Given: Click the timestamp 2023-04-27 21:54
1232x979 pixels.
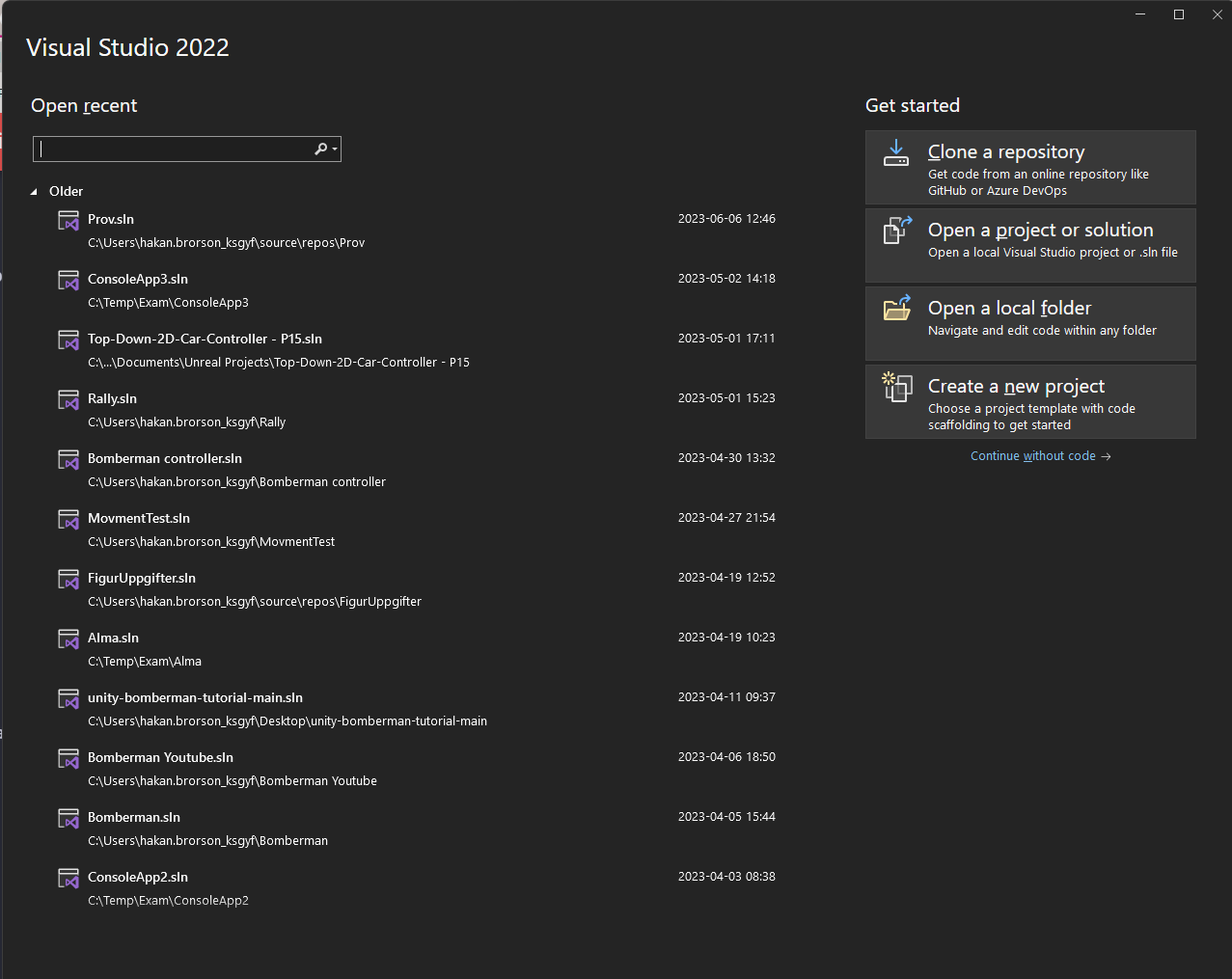Looking at the screenshot, I should 726,518.
